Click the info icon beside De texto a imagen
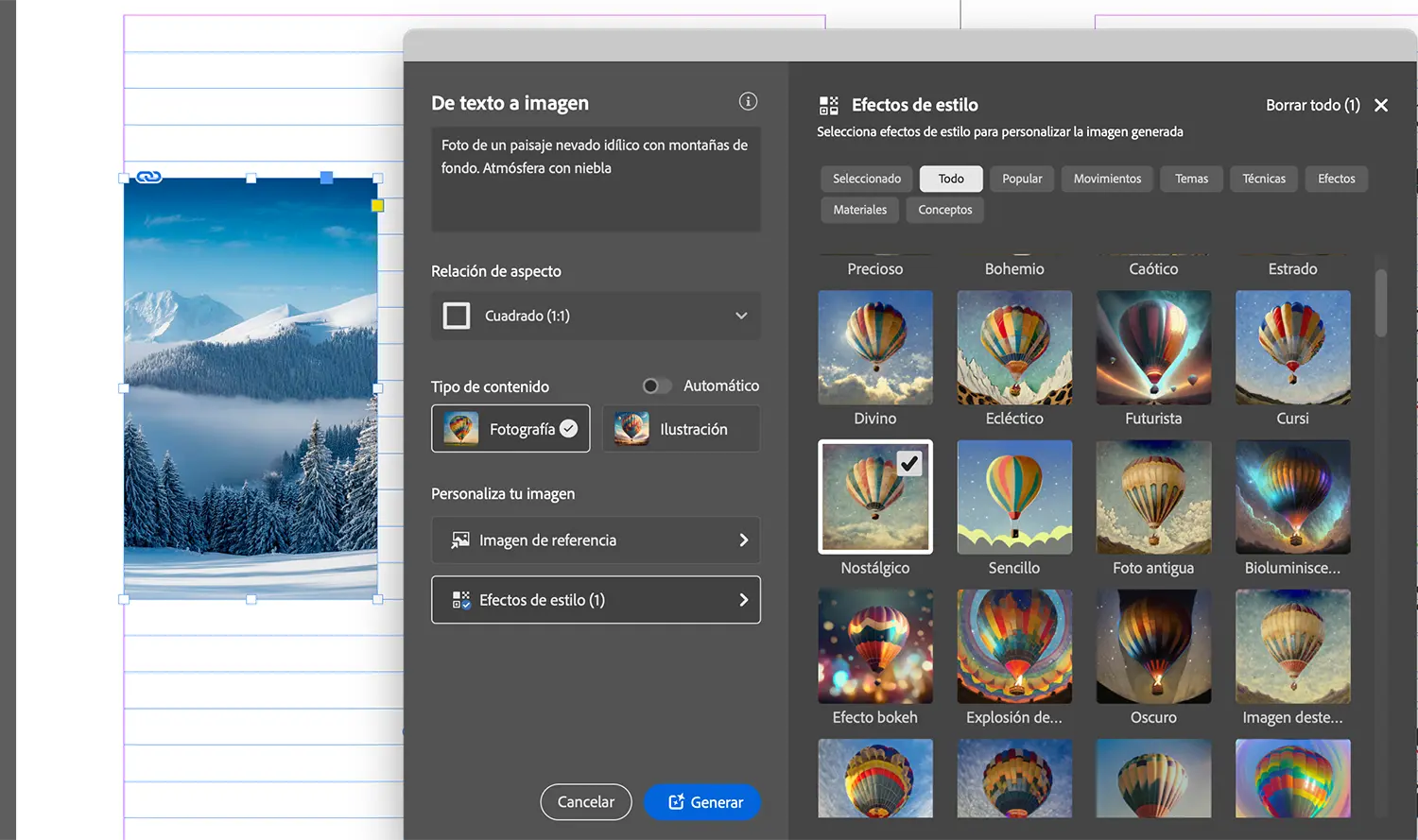1418x840 pixels. (x=748, y=102)
